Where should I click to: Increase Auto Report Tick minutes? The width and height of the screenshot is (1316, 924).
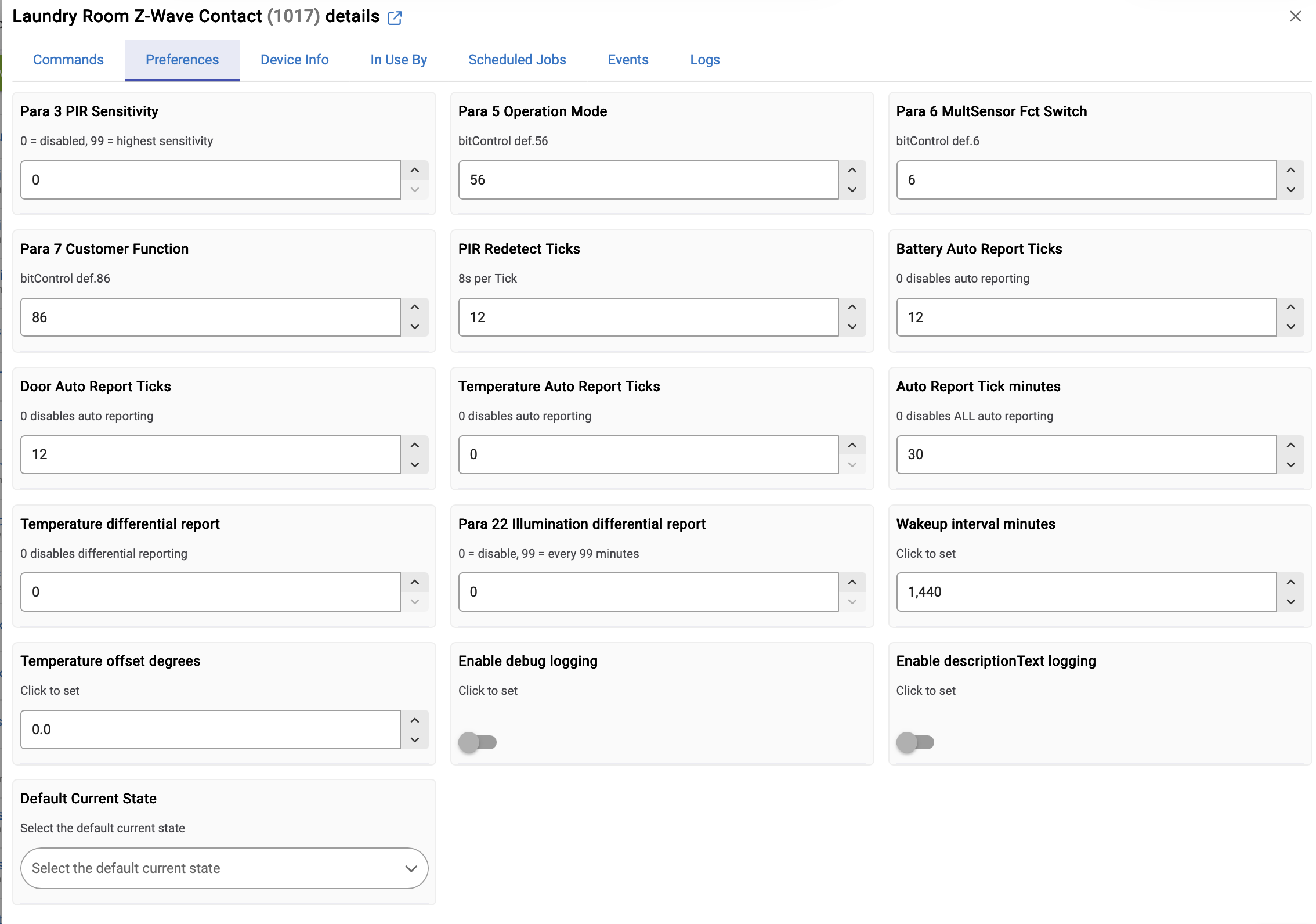(1290, 445)
